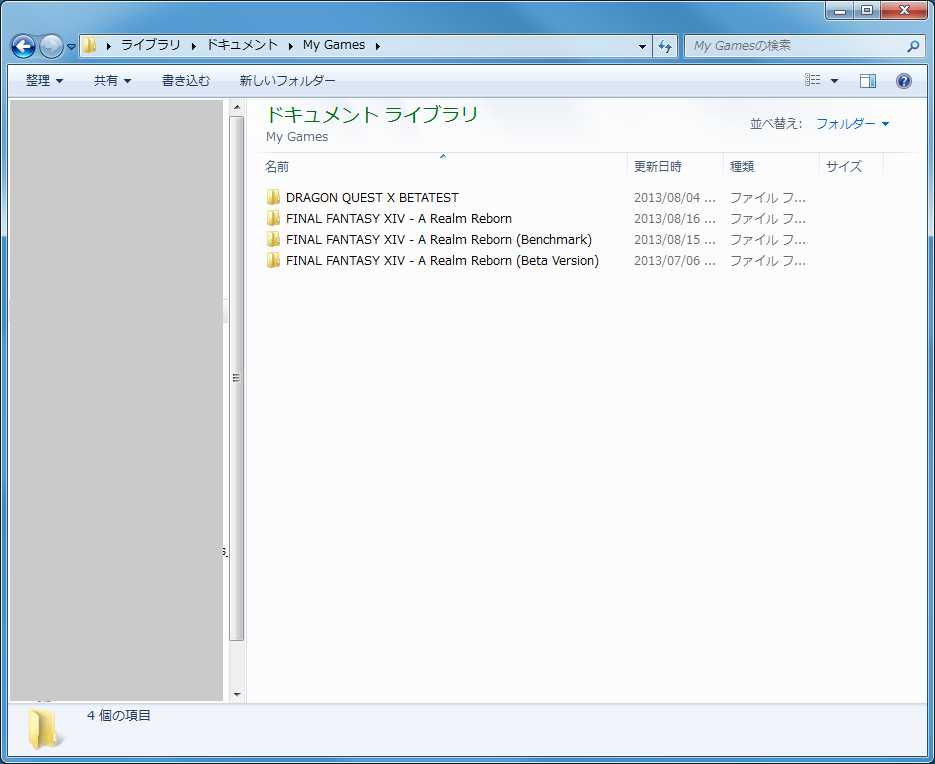Select ライブラリ in the address breadcrumb
Screen dimensions: 935x764
pos(150,45)
